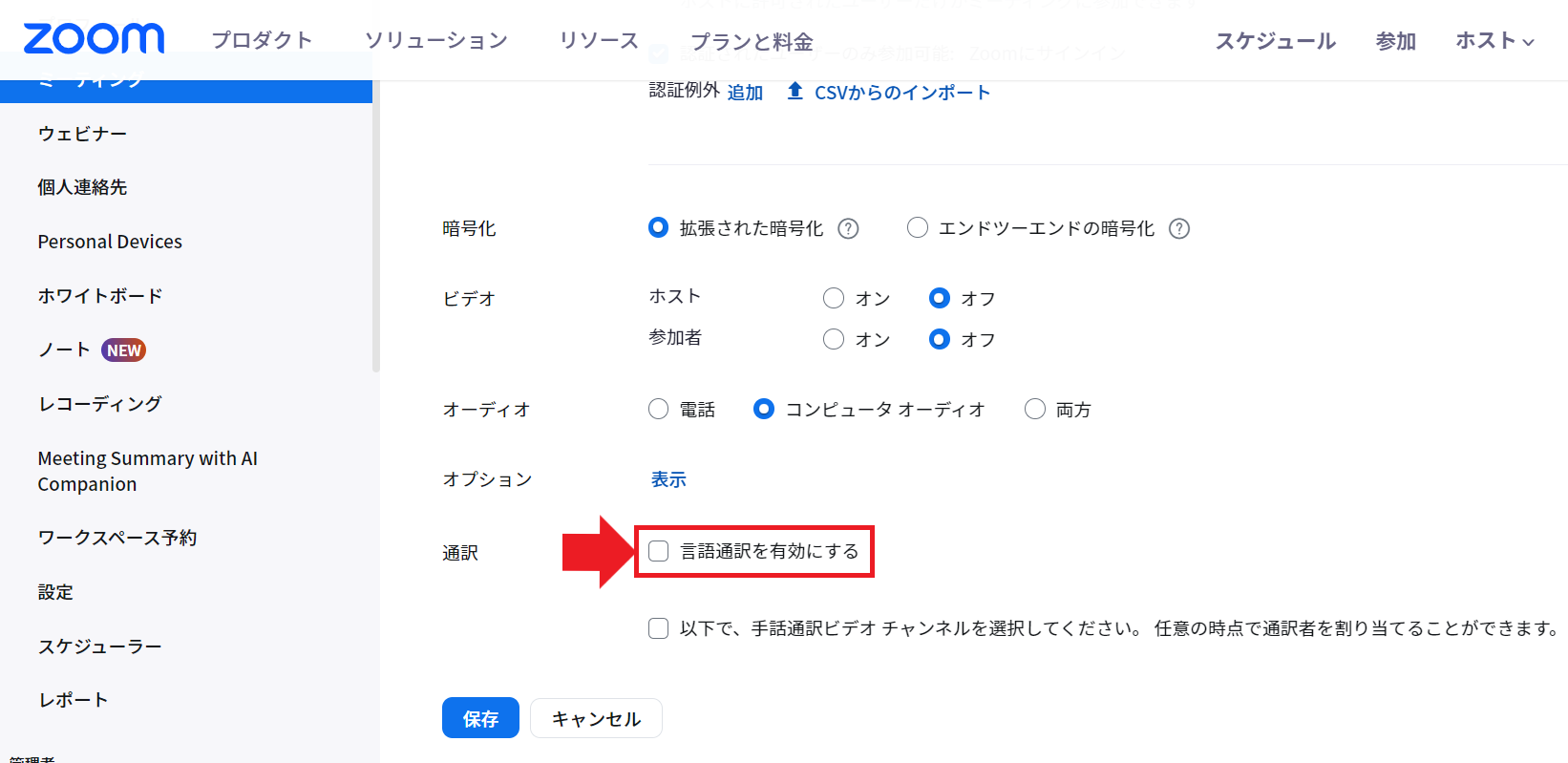Expand the ホスト dropdown in header
This screenshot has width=1568, height=763.
point(1494,40)
